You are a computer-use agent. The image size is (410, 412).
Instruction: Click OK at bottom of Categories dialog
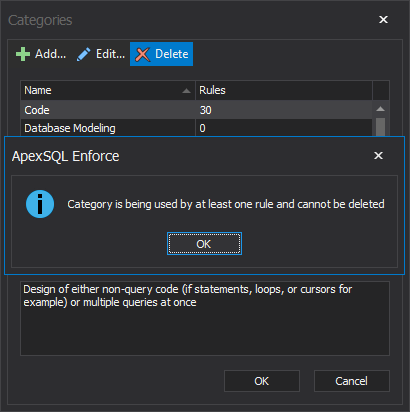262,381
